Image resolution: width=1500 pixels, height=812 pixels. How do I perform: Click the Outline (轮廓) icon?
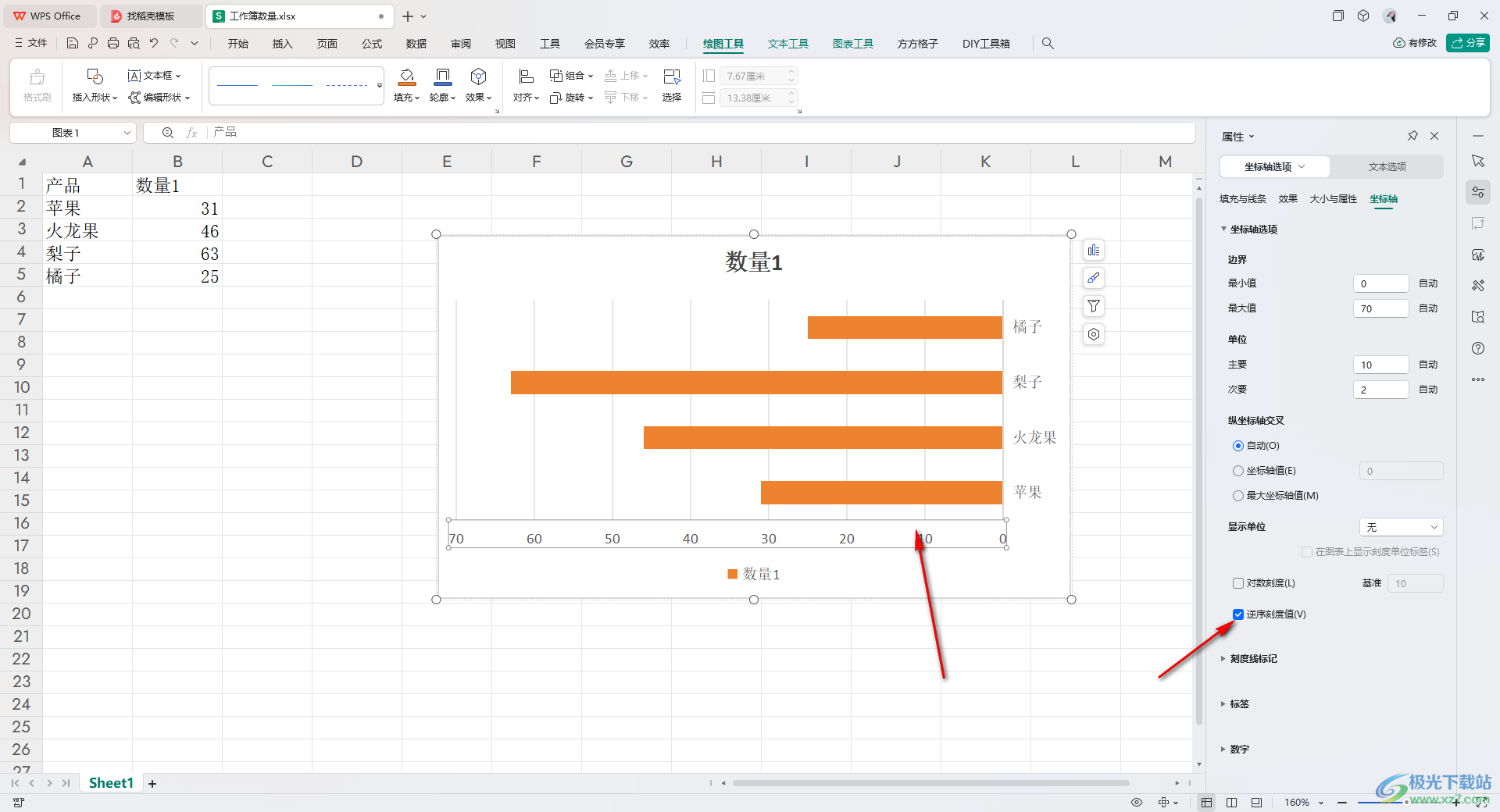click(x=442, y=77)
